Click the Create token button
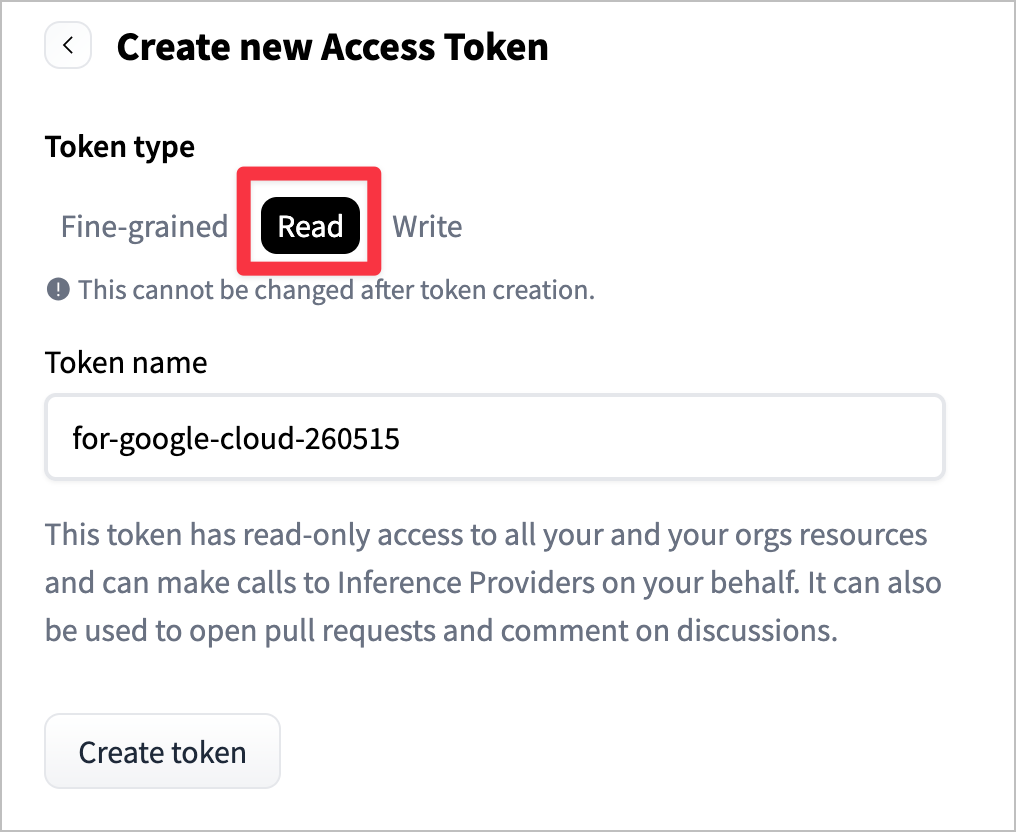 pyautogui.click(x=162, y=752)
